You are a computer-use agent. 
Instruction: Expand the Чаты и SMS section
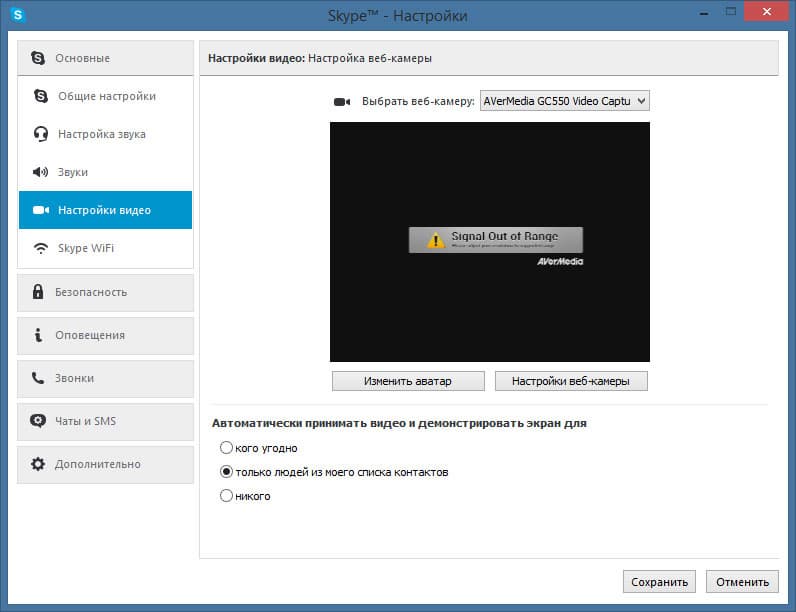tap(106, 421)
